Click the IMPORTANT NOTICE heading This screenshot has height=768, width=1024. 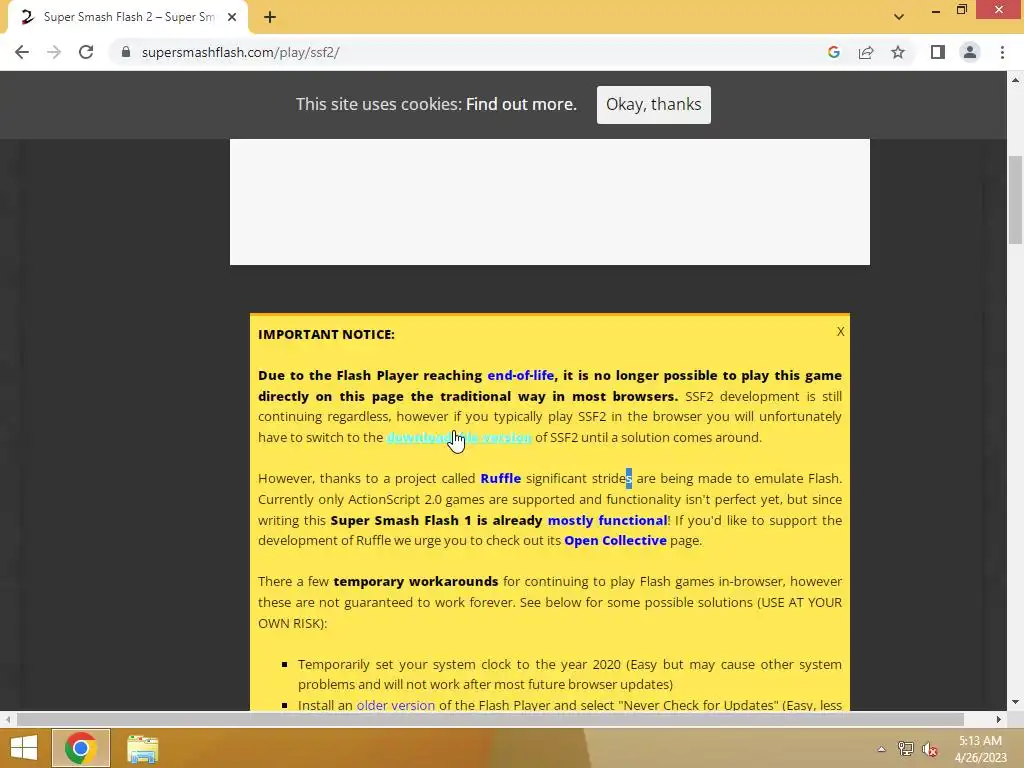pos(327,334)
